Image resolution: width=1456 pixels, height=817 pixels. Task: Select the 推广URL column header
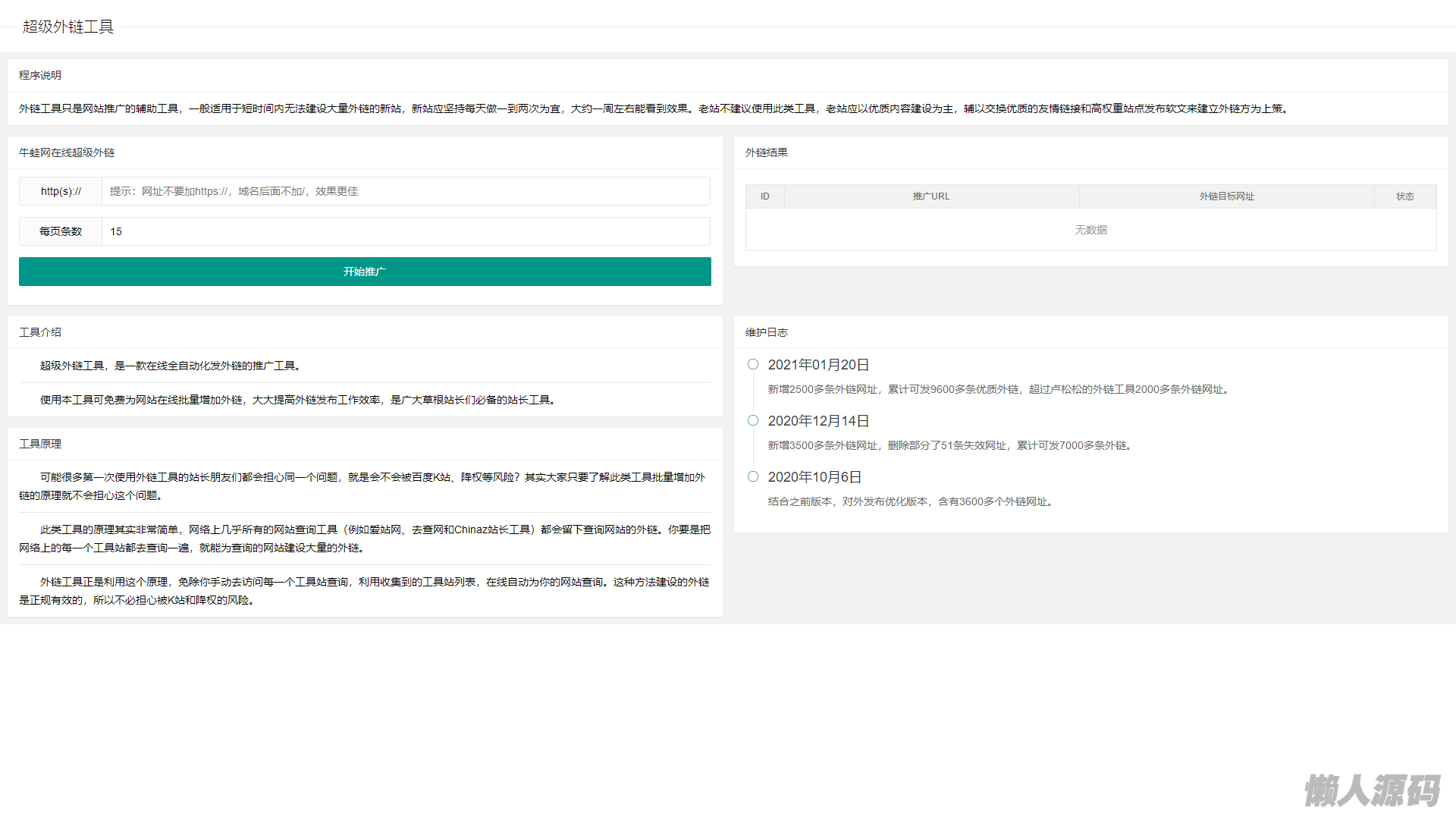pyautogui.click(x=931, y=197)
